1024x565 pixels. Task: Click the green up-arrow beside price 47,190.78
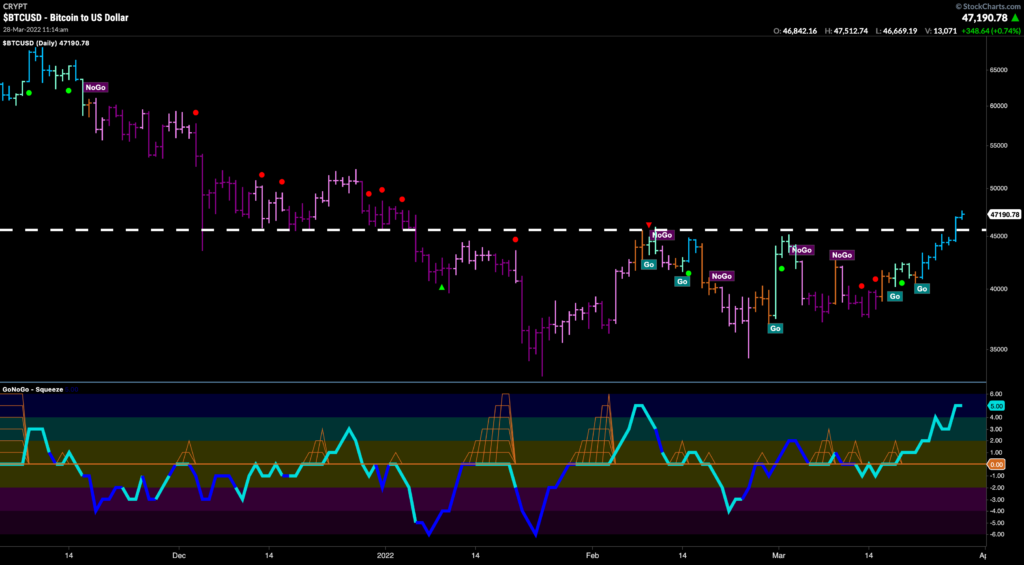pos(1015,18)
